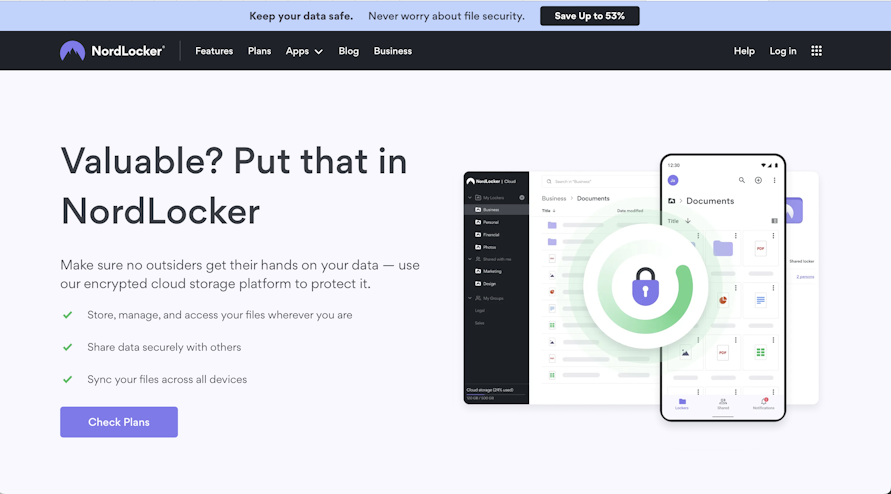Image resolution: width=891 pixels, height=494 pixels.
Task: Switch to the Lockers tab on the phone
Action: [682, 404]
